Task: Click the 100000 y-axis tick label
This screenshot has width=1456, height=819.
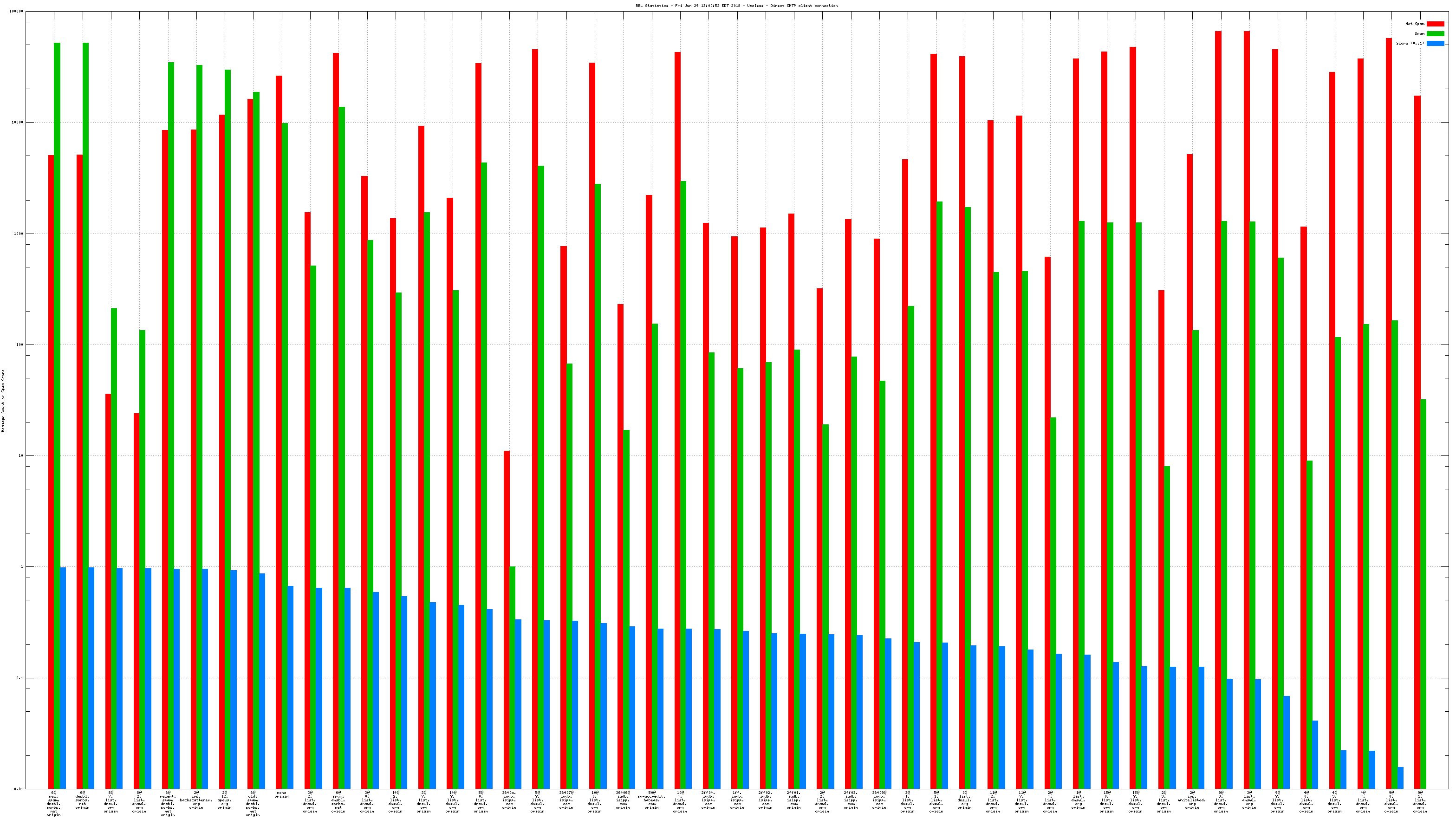Action: click(x=16, y=11)
